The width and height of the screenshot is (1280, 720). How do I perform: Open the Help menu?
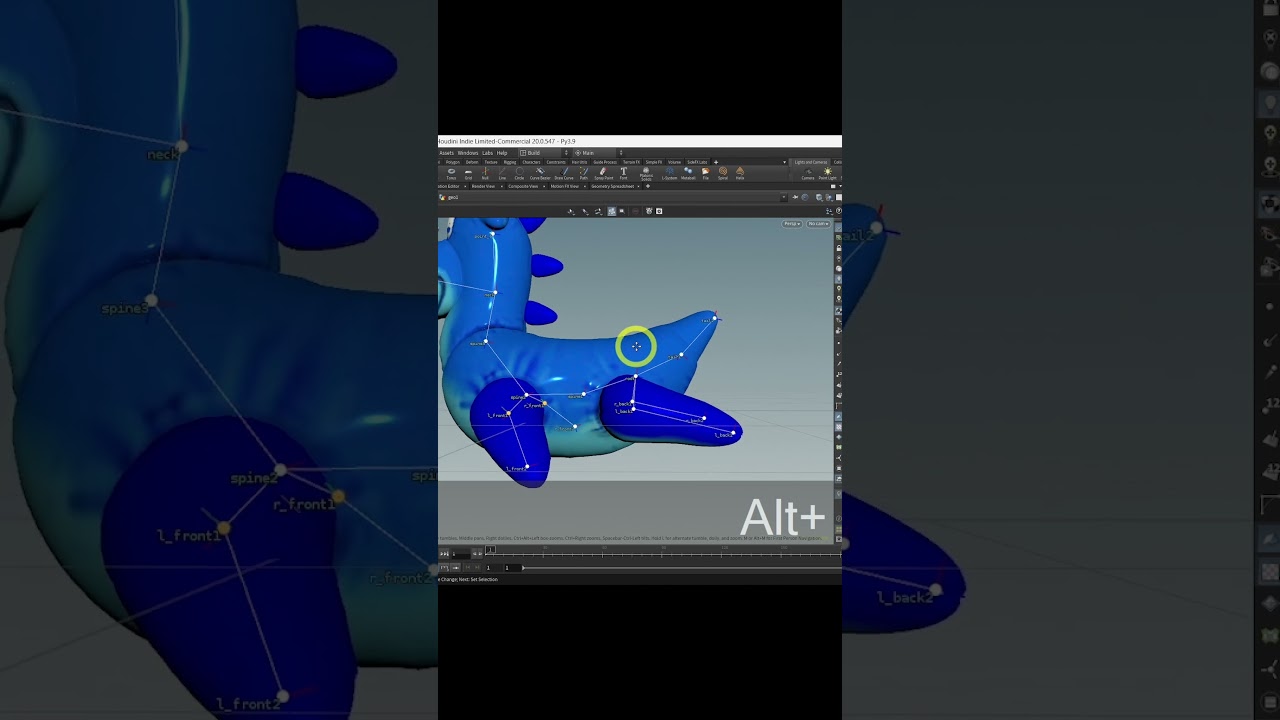tap(502, 153)
